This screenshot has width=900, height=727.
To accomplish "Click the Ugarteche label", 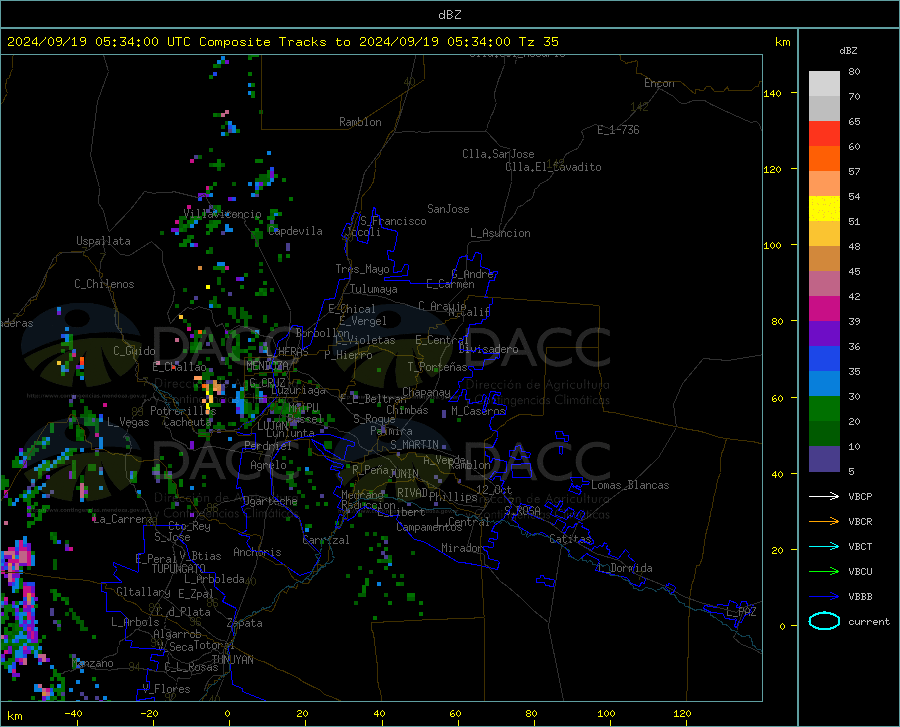I will tap(270, 501).
